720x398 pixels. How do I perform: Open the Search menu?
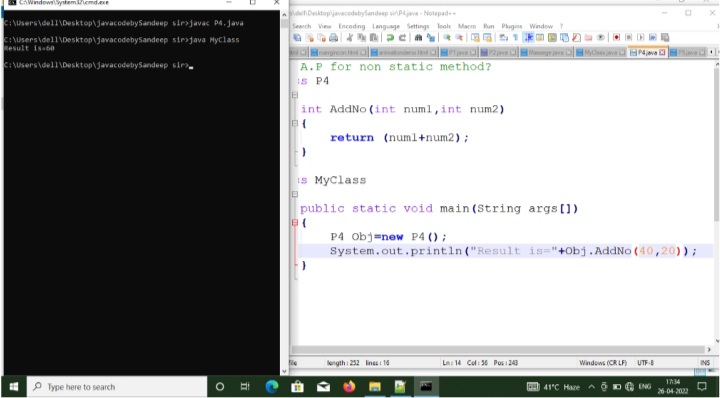coord(301,26)
